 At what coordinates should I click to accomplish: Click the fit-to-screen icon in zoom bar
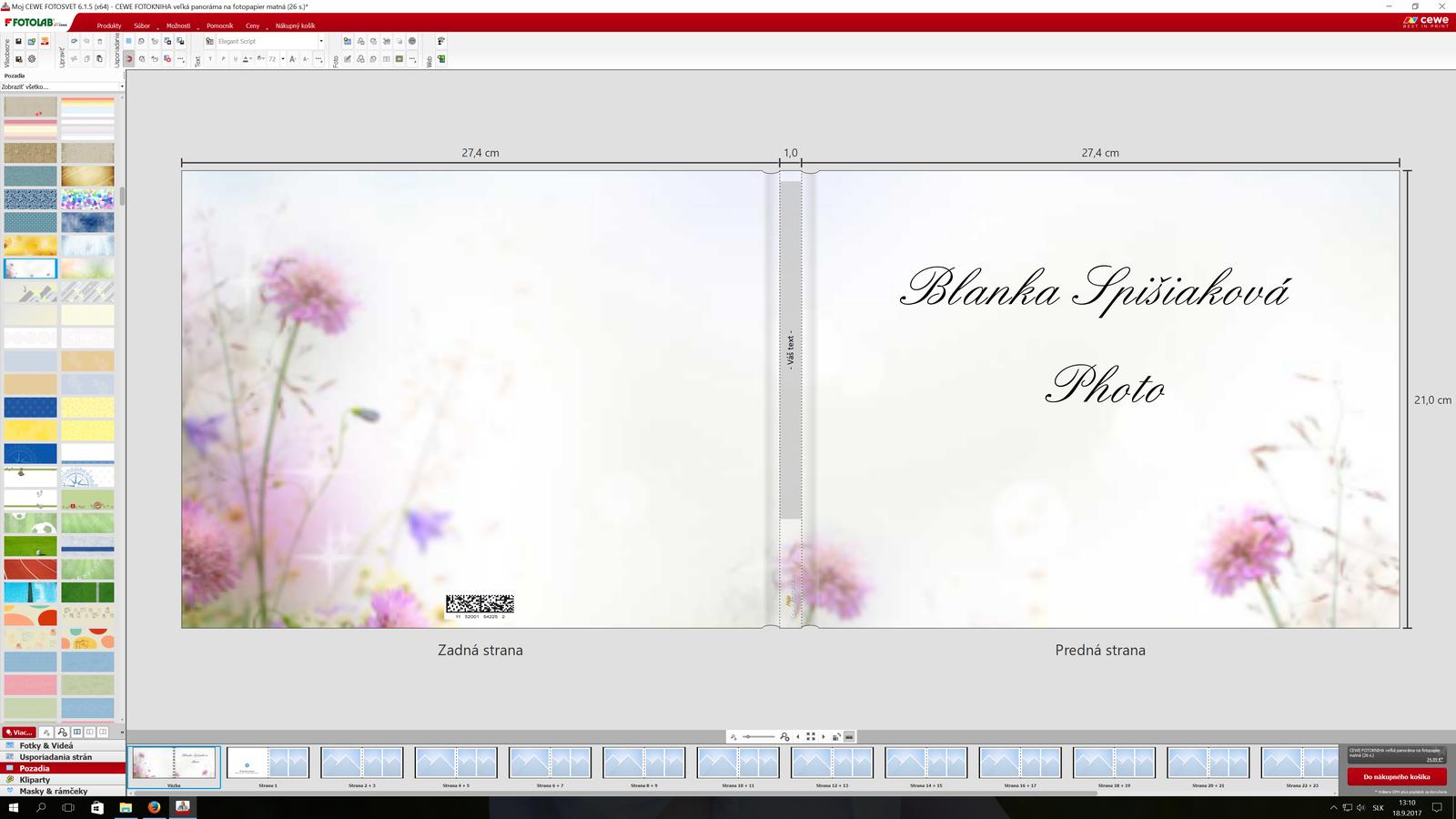pos(811,736)
